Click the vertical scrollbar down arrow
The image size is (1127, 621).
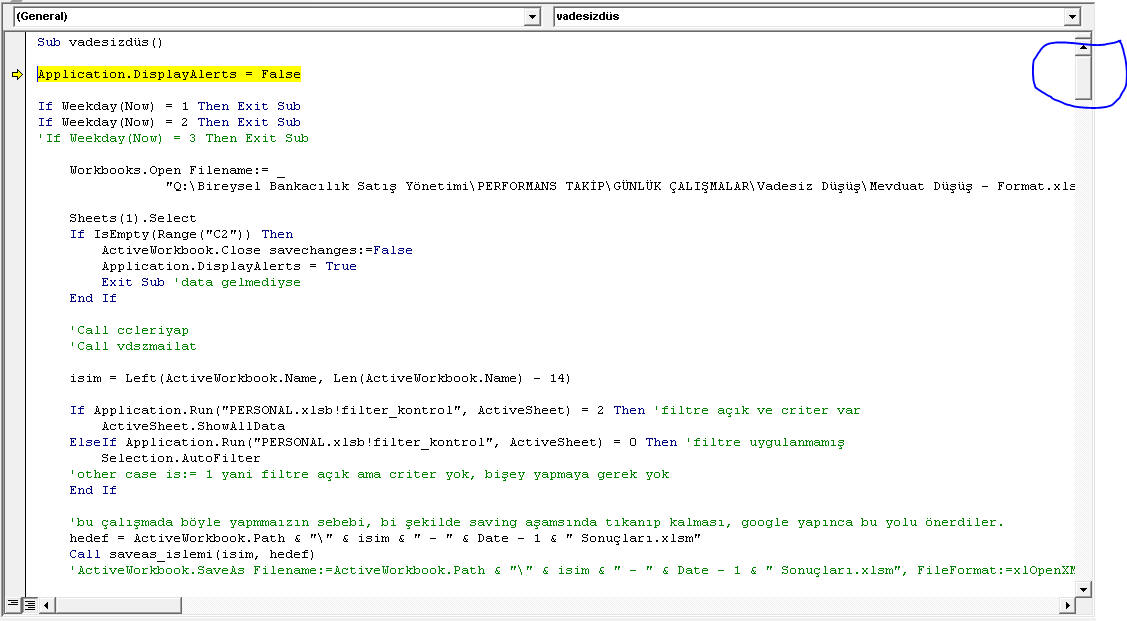(1083, 590)
